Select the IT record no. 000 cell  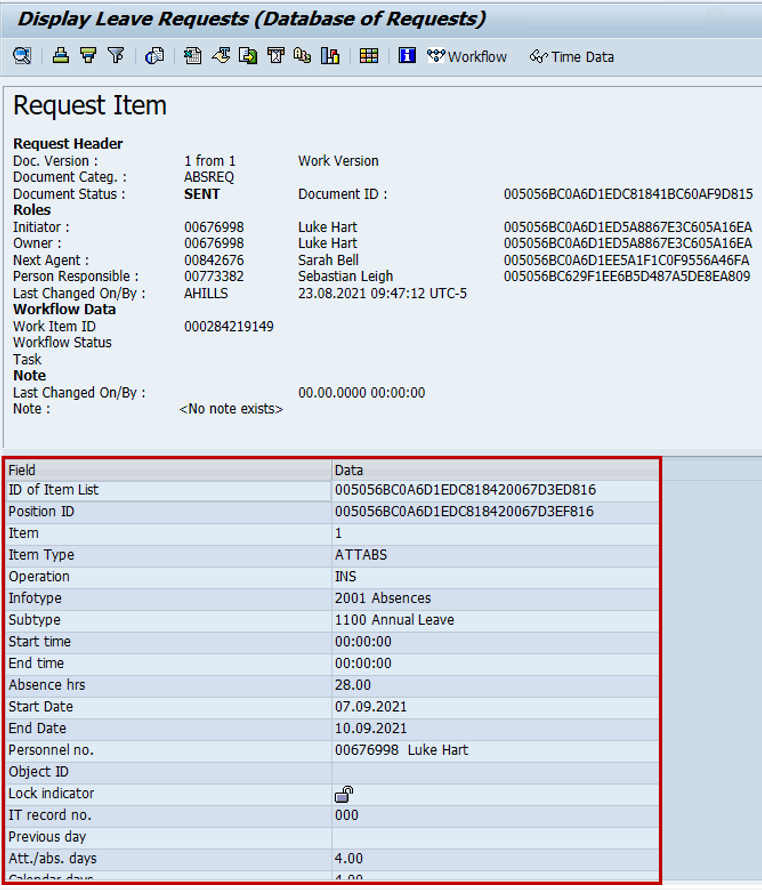click(x=495, y=815)
